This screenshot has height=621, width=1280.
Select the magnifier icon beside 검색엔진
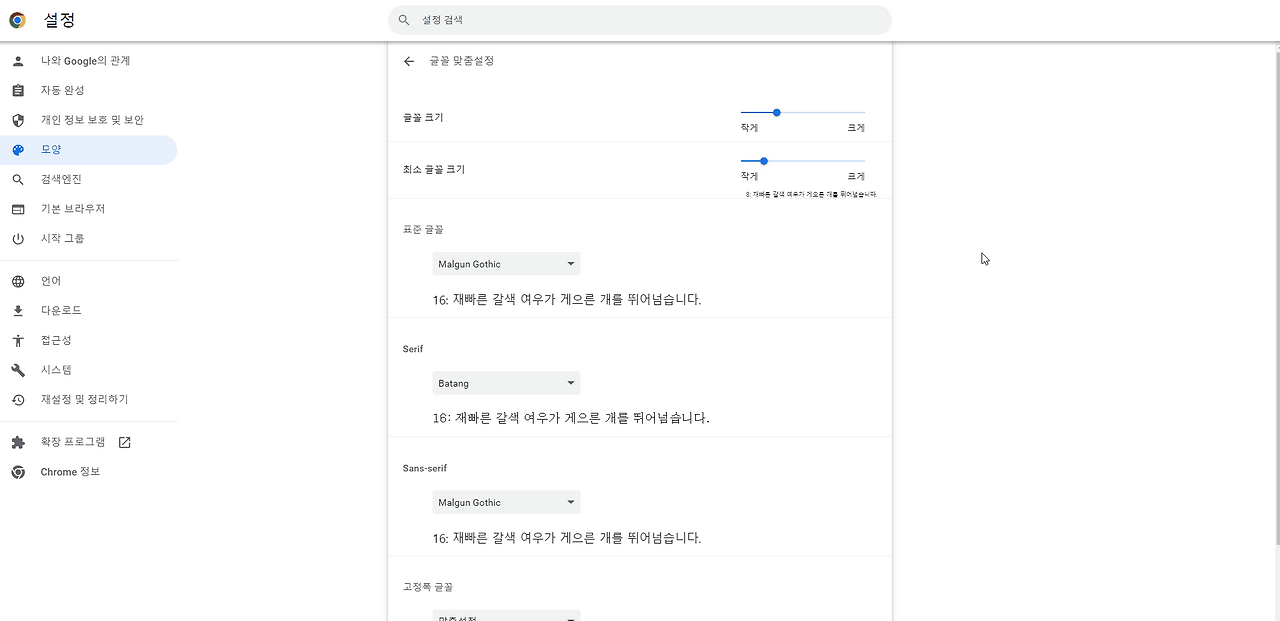coord(17,179)
